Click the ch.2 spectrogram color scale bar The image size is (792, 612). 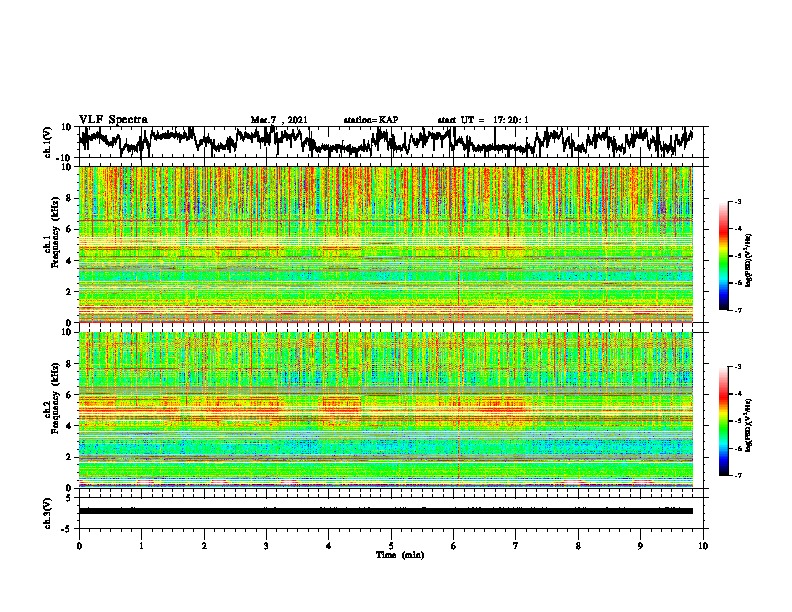point(723,421)
